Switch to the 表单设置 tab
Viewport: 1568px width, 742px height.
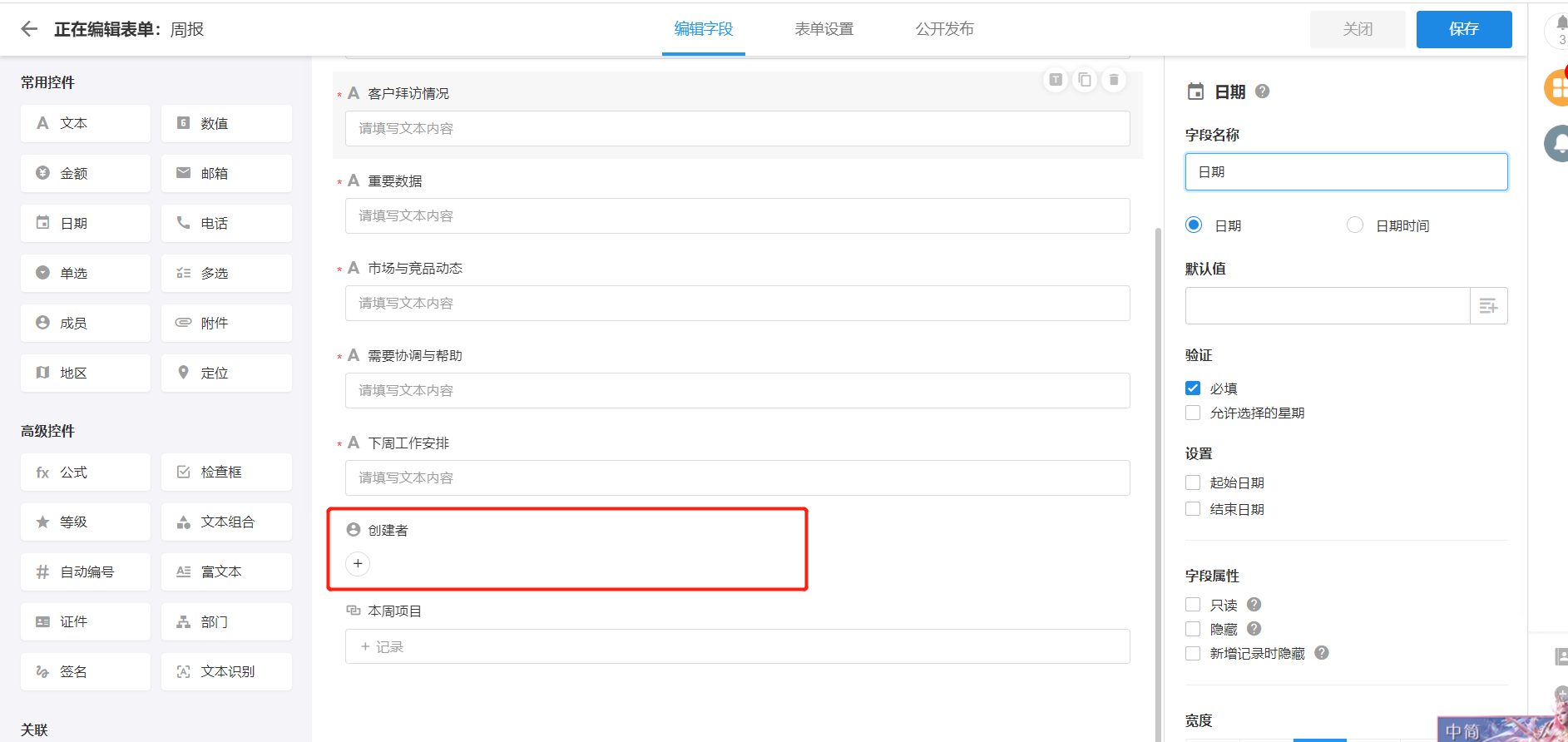click(824, 29)
